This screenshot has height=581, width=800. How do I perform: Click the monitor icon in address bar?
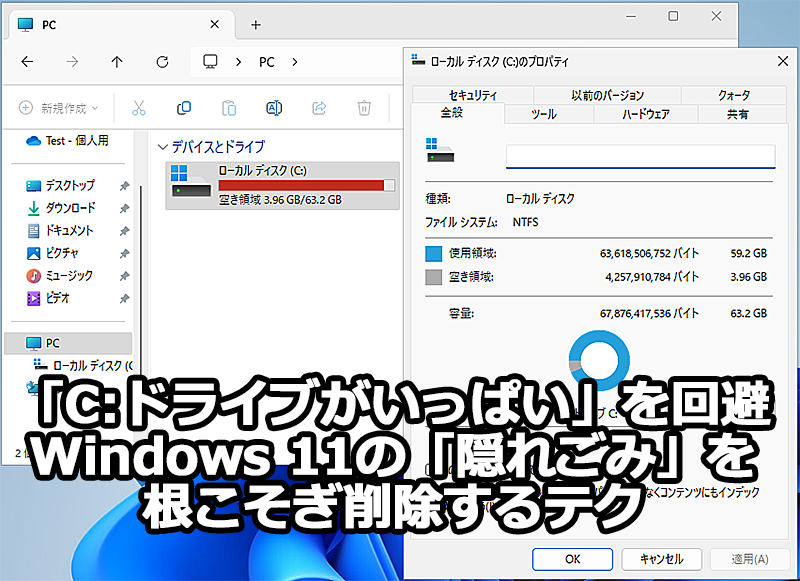[x=210, y=62]
